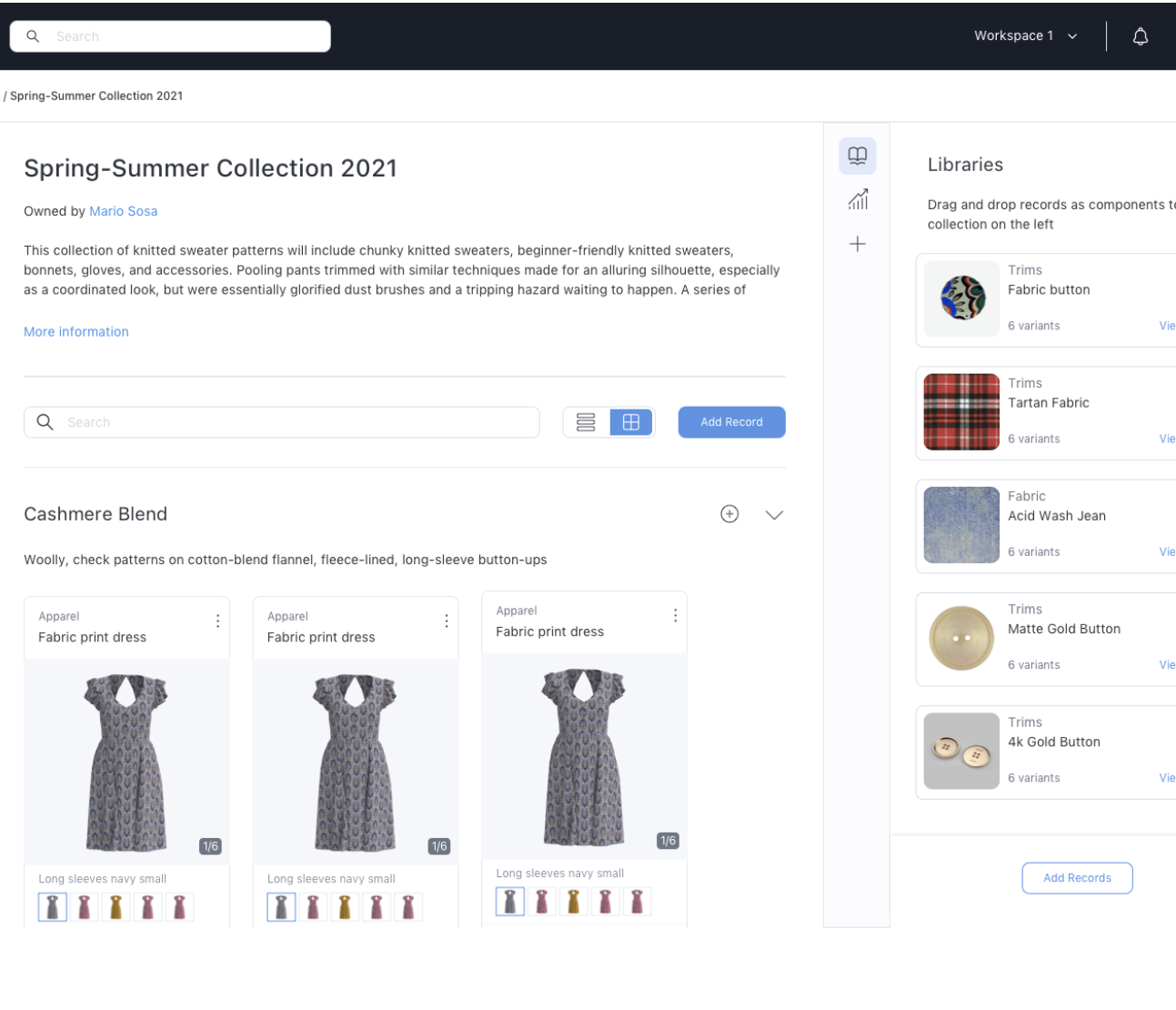Open the Libraries book icon in sidebar
This screenshot has height=1010, width=1176.
858,156
